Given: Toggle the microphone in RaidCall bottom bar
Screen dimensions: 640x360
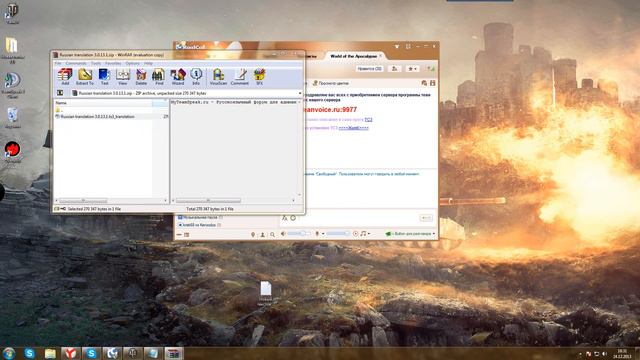Looking at the screenshot, I should pos(317,234).
